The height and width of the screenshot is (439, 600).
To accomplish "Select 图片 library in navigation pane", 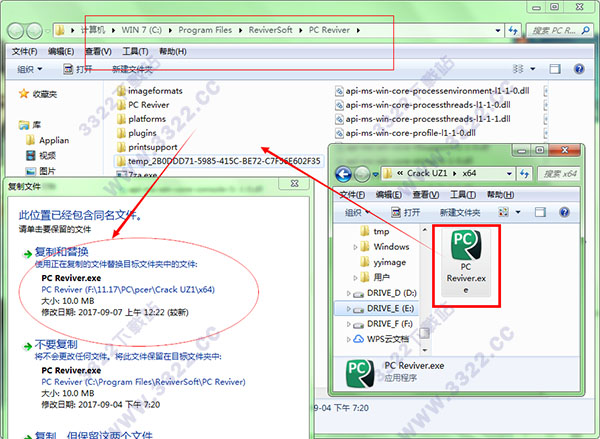I will (41, 171).
